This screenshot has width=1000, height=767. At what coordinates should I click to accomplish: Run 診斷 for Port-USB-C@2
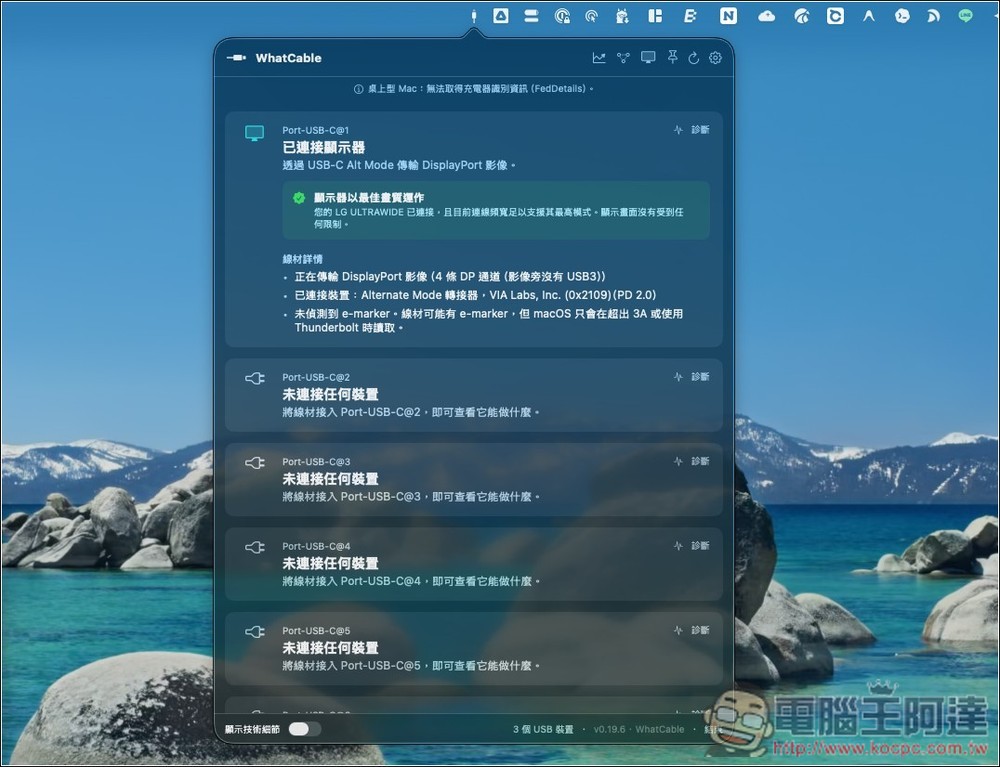pyautogui.click(x=692, y=377)
